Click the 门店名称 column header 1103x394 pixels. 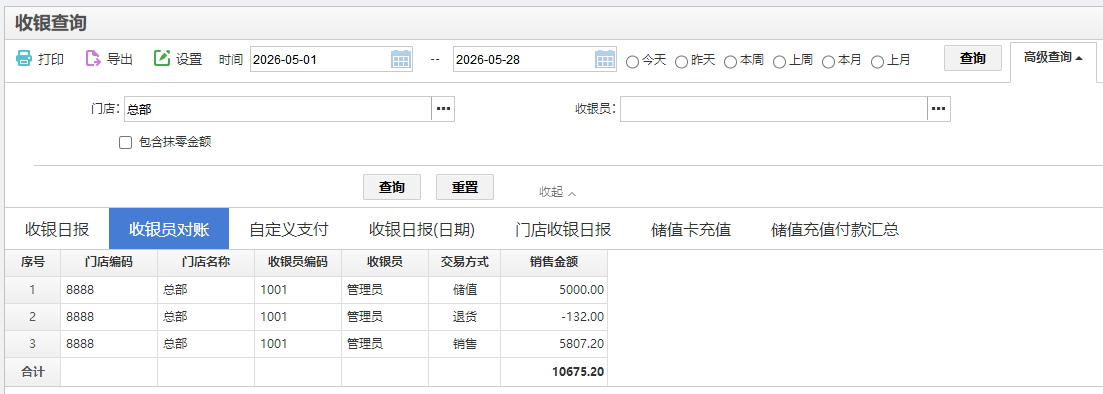(206, 262)
